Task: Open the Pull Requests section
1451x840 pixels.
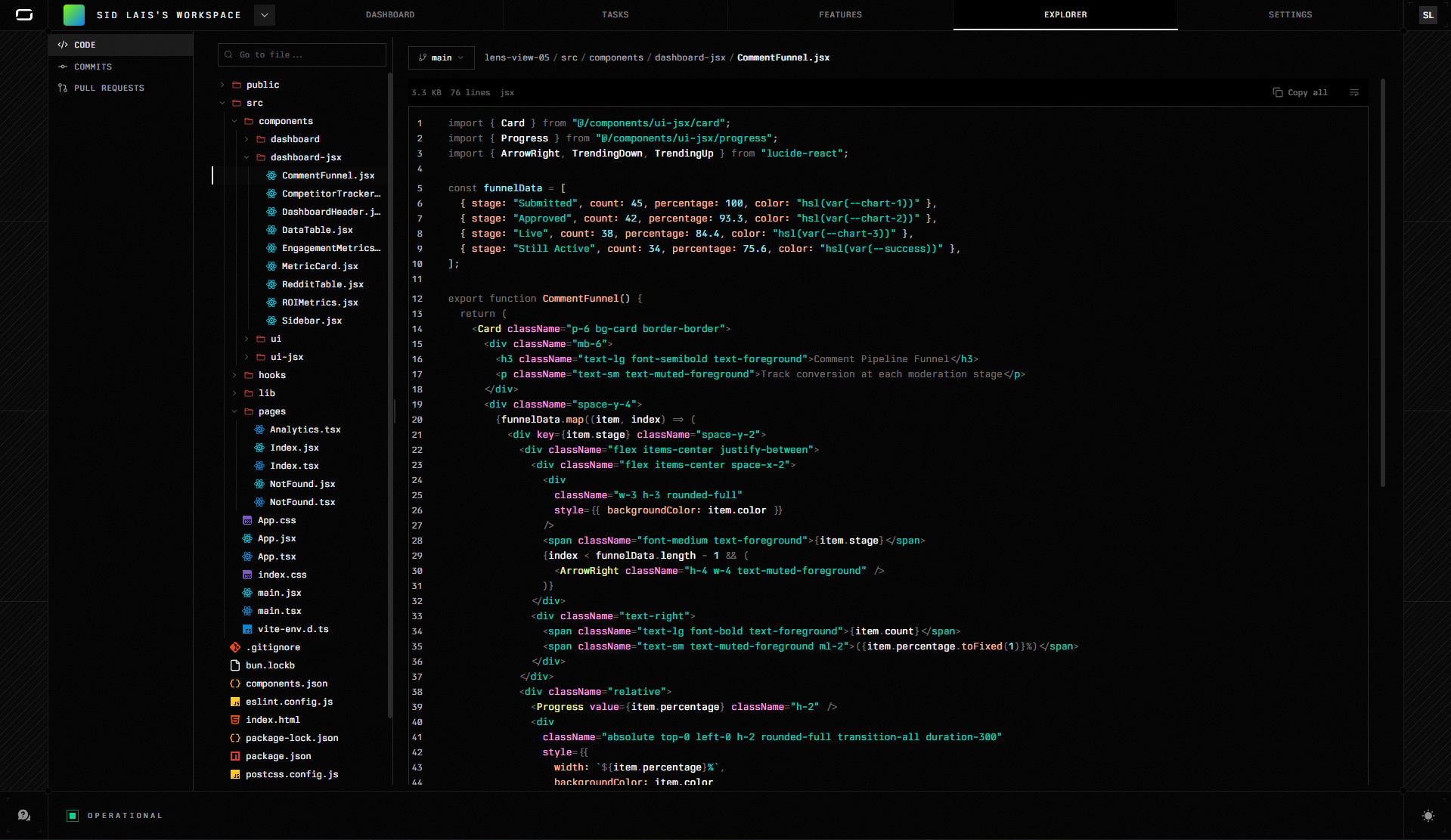Action: point(121,88)
